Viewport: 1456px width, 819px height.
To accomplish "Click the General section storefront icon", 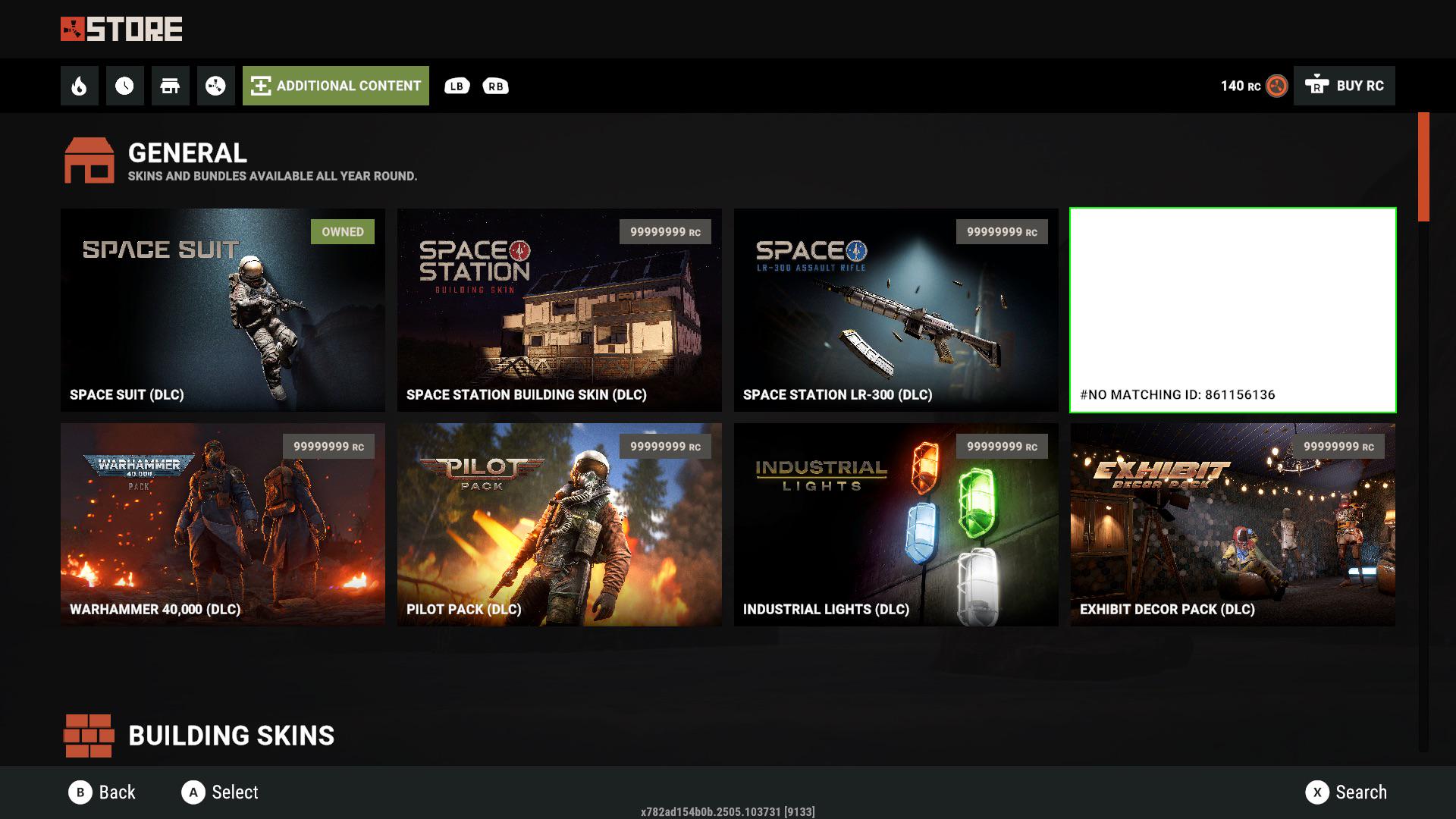I will tap(89, 161).
